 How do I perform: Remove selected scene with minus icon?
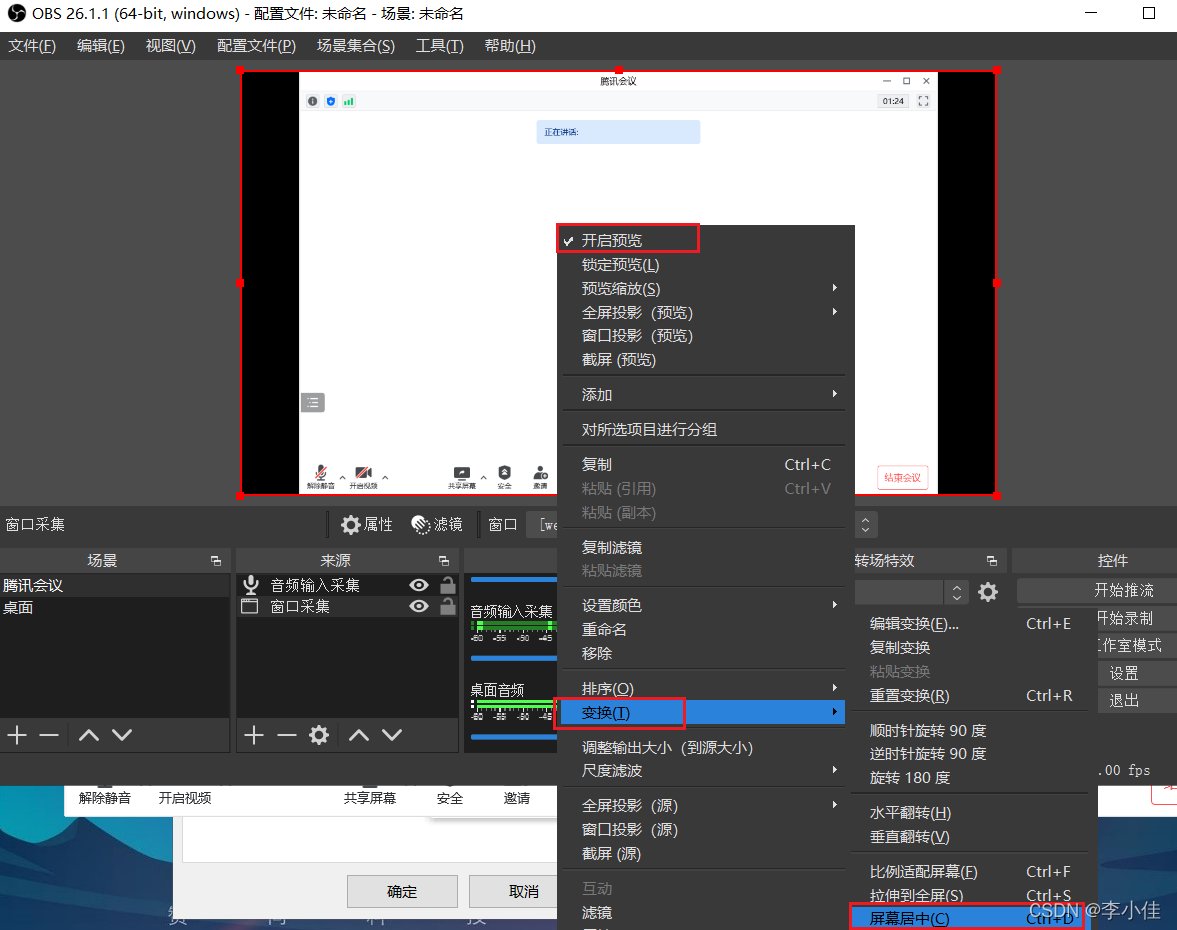click(49, 735)
